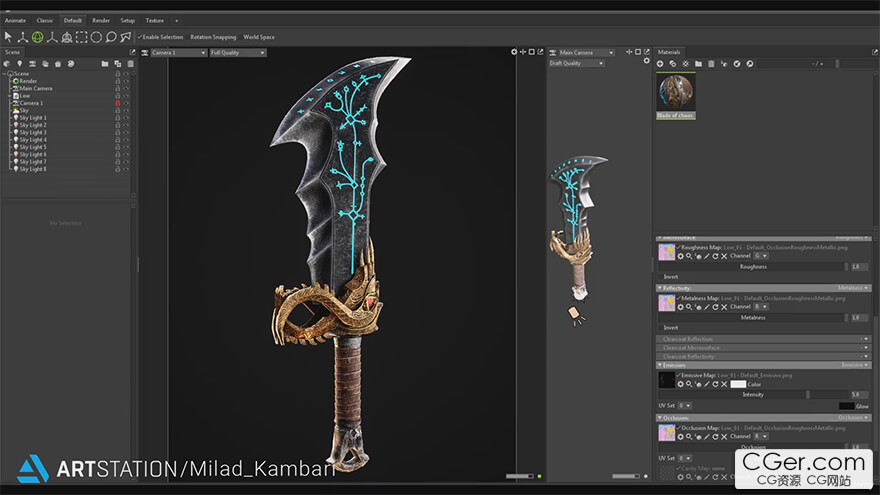Open the Camera 1 viewport dropdown
Image resolution: width=880 pixels, height=495 pixels.
click(x=178, y=53)
